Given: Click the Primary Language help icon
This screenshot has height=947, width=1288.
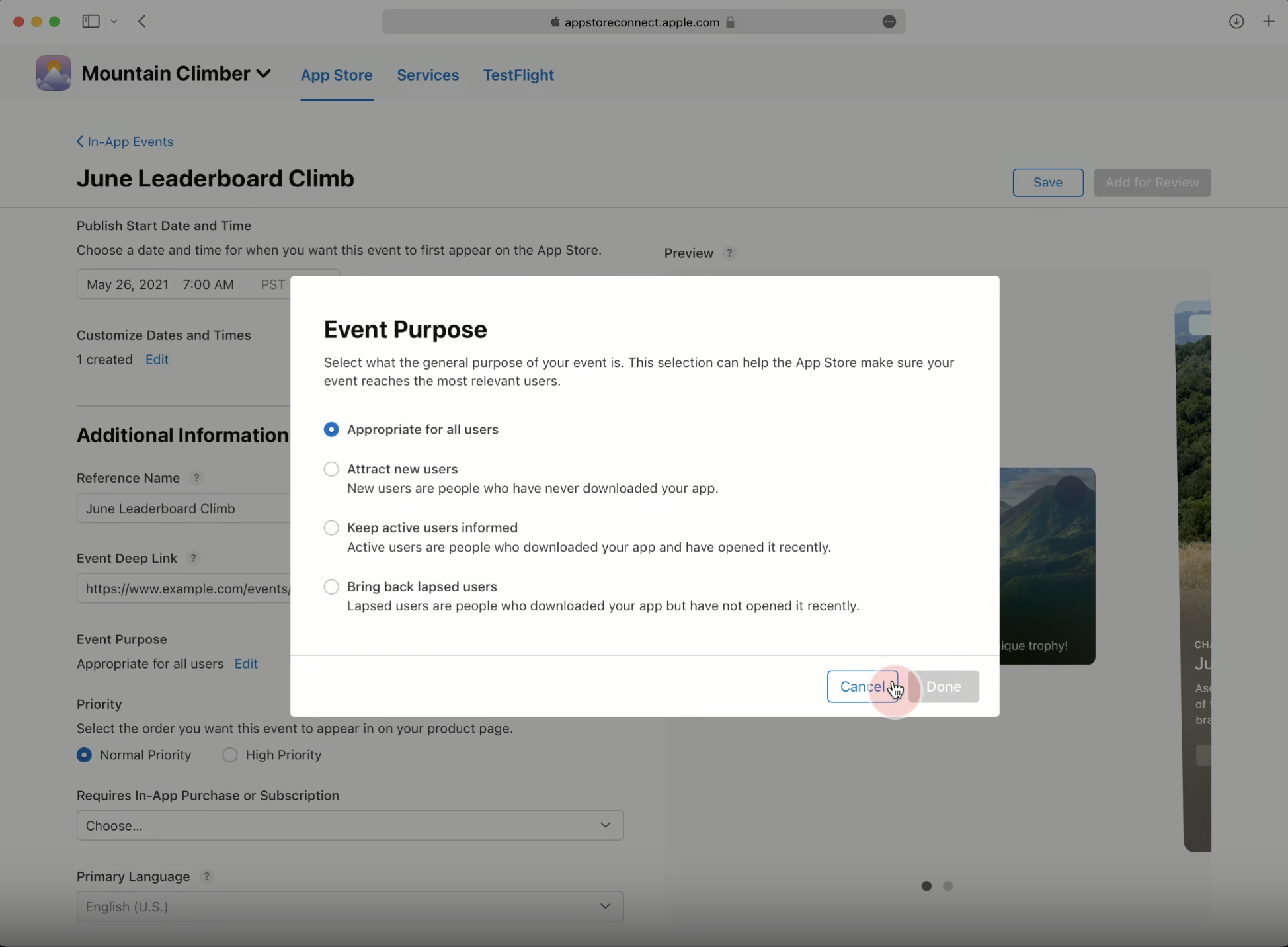Looking at the screenshot, I should click(206, 876).
